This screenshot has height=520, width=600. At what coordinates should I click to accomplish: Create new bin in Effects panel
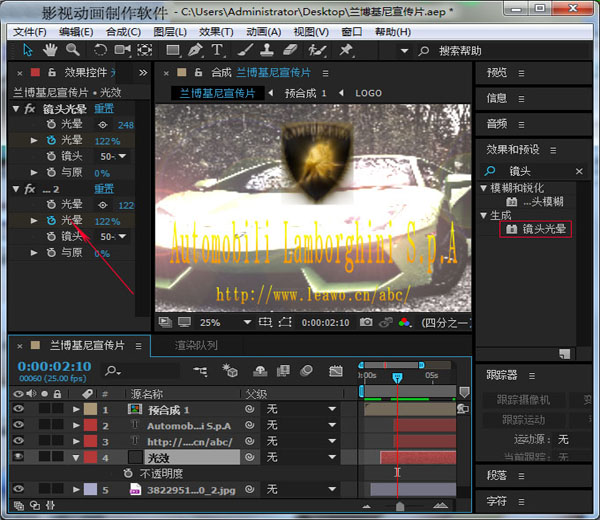pos(564,354)
